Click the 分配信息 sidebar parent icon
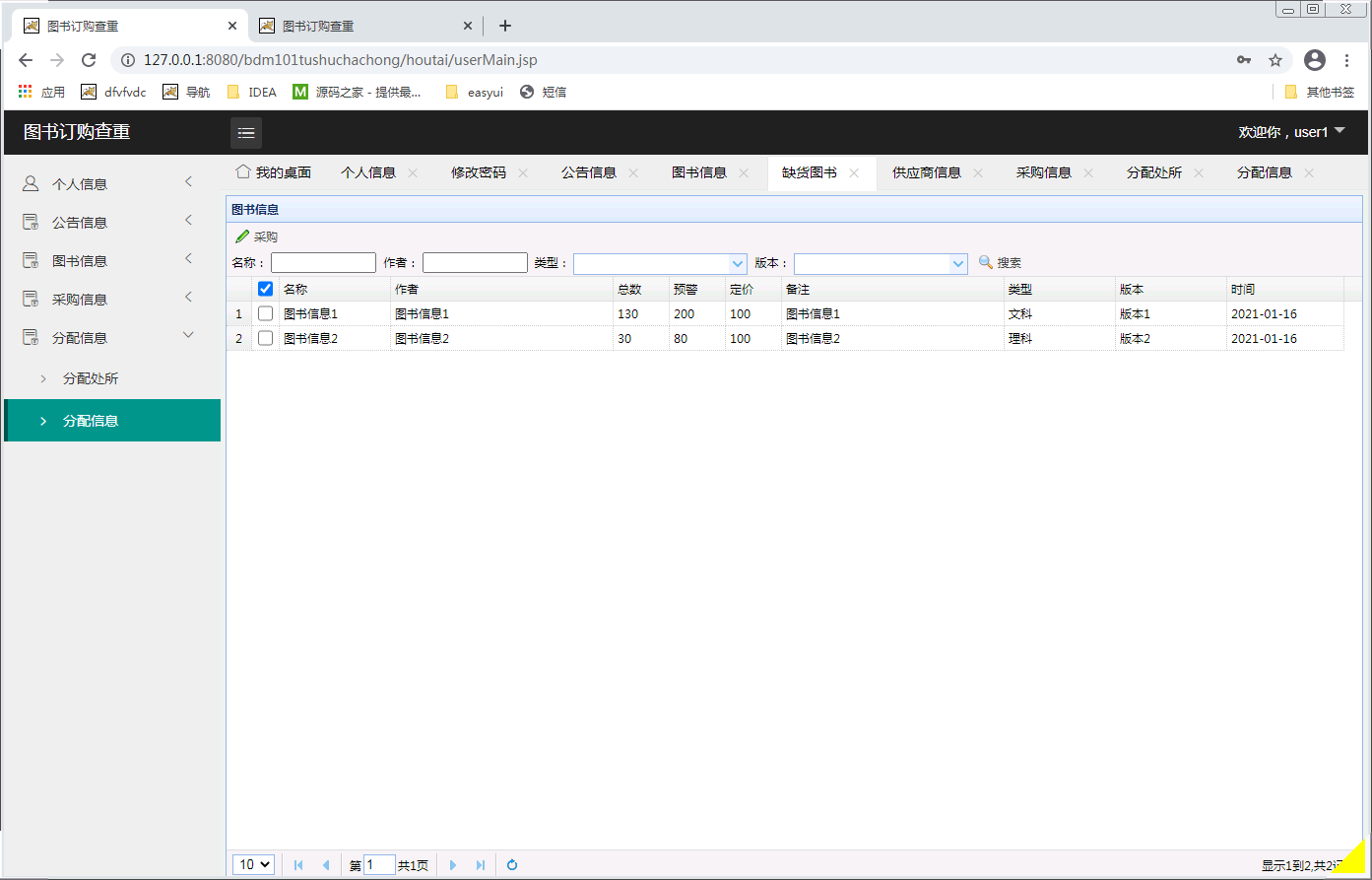 click(31, 338)
